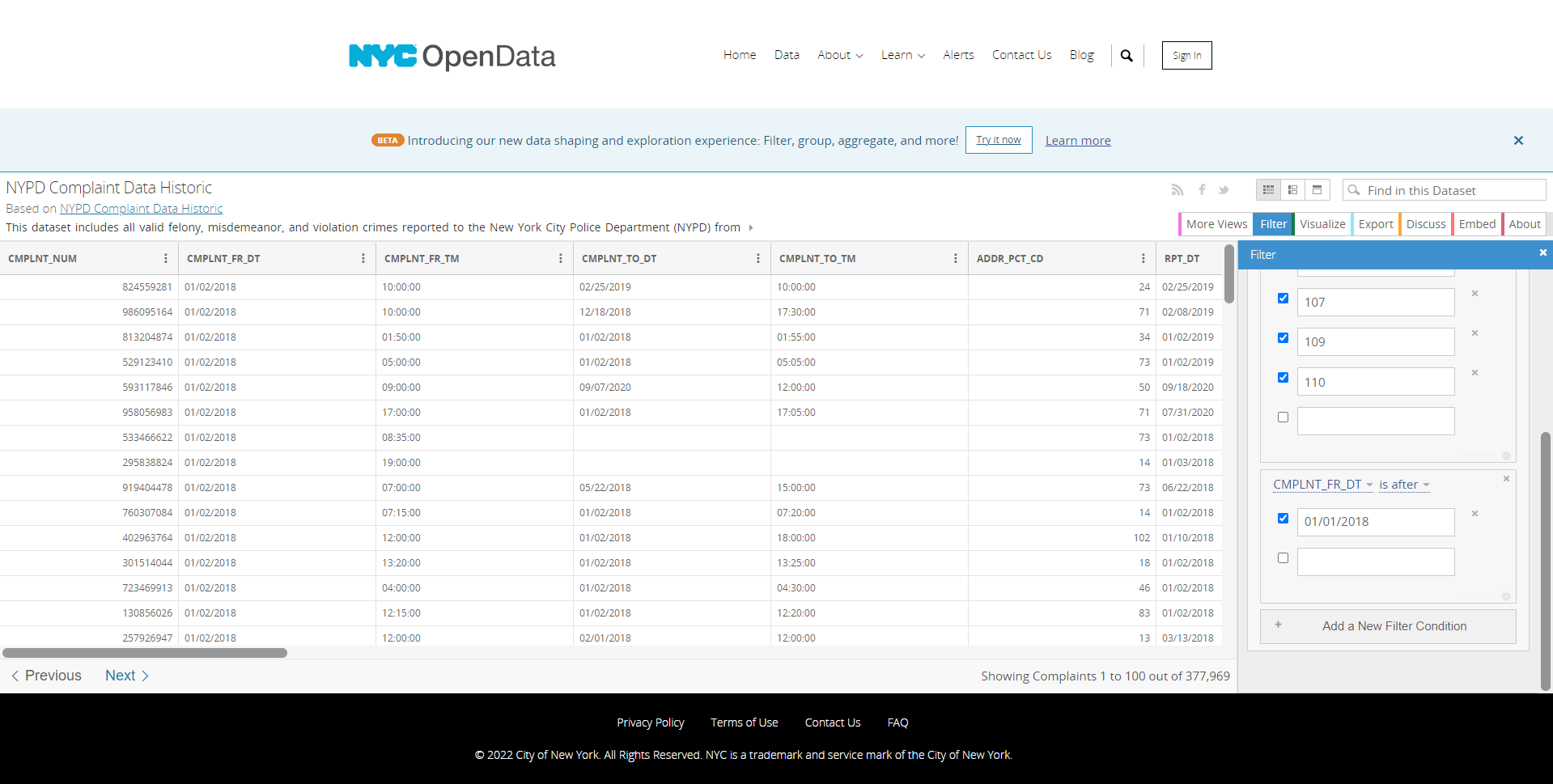
Task: Remove the 109 filter value
Action: [1475, 333]
